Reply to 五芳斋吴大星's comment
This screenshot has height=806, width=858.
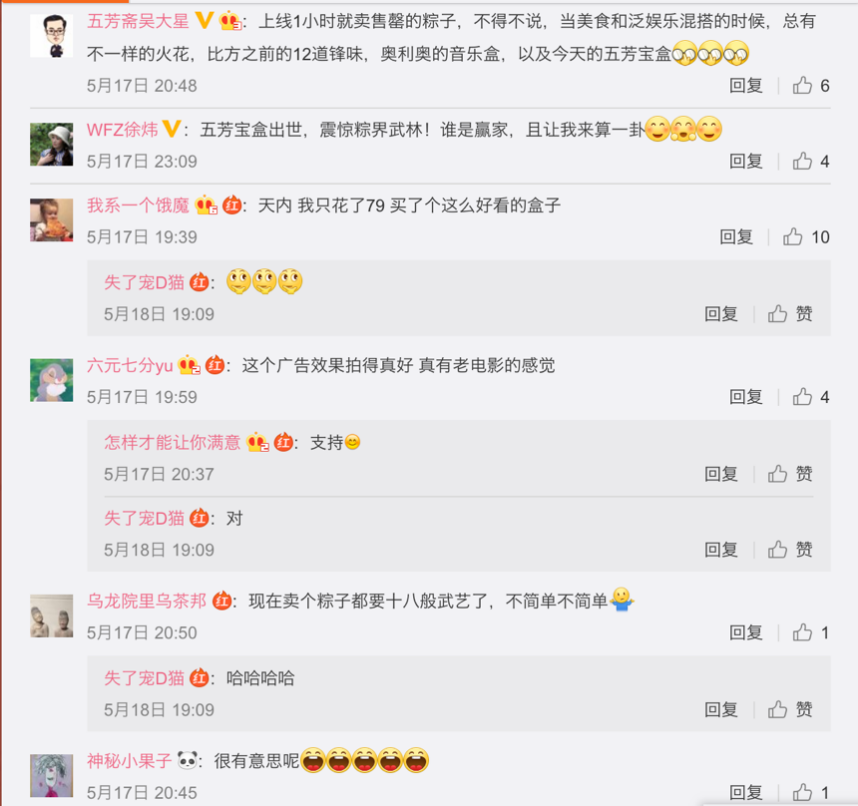pos(746,86)
